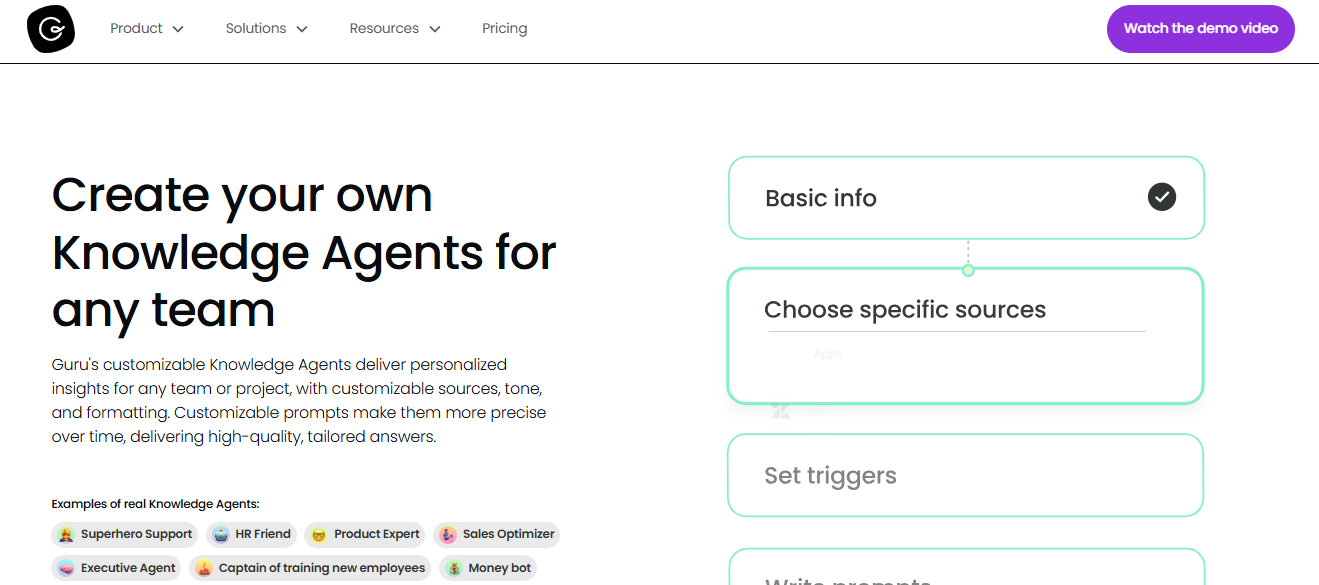This screenshot has height=585, width=1319.
Task: Go to the Pricing page
Action: point(504,29)
